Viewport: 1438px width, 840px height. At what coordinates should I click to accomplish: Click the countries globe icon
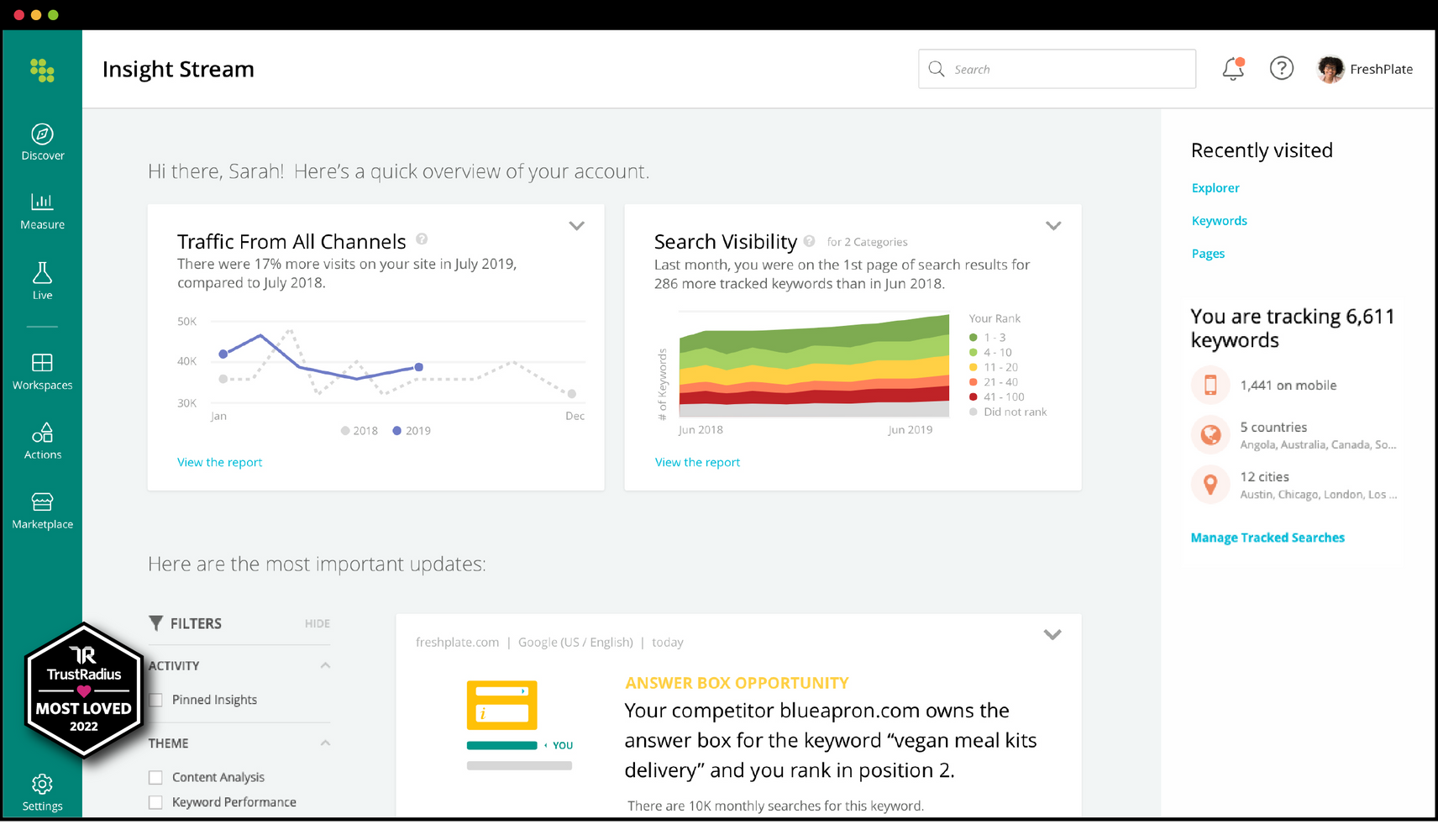1210,434
